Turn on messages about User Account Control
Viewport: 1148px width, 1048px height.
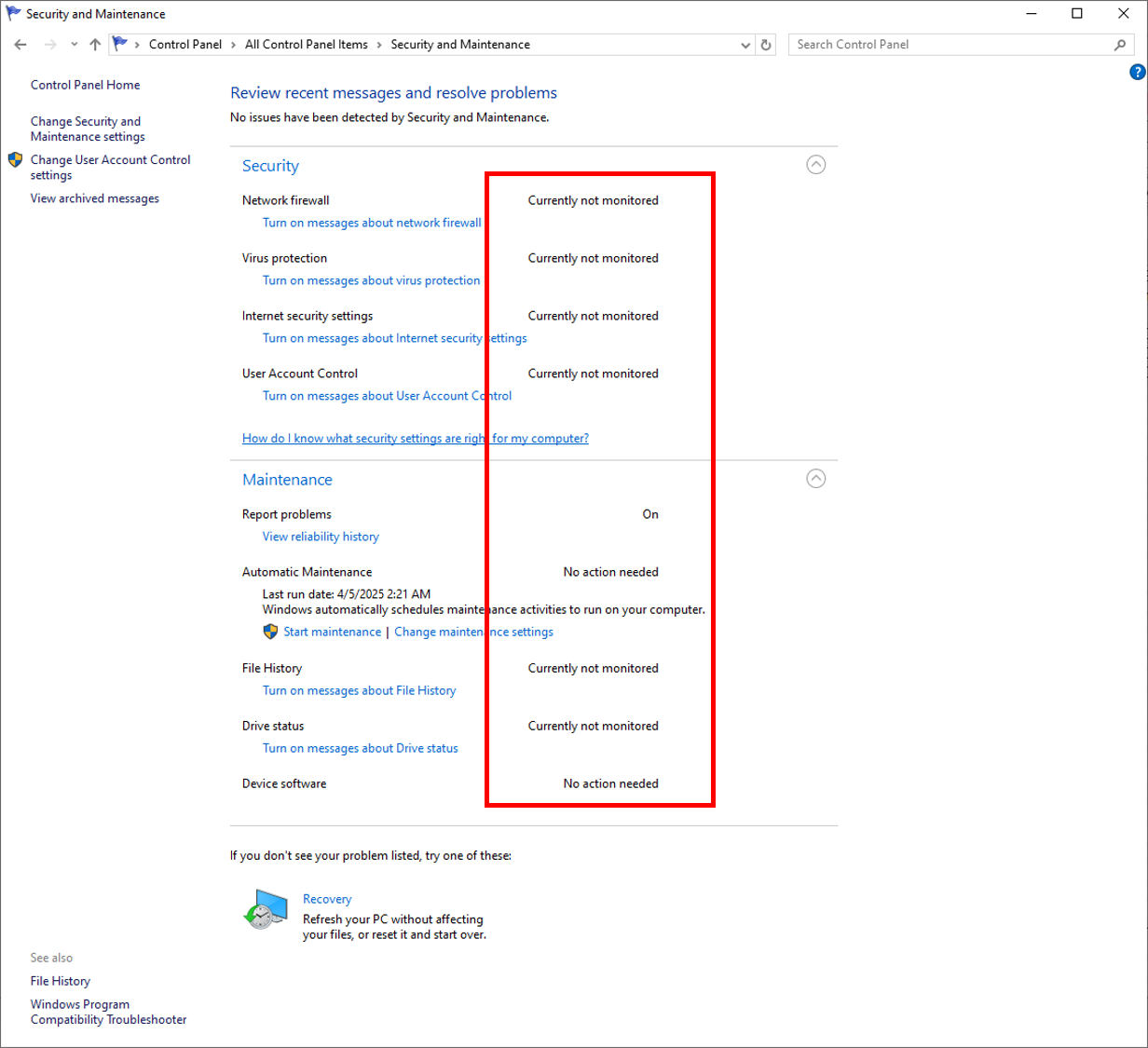coord(387,396)
